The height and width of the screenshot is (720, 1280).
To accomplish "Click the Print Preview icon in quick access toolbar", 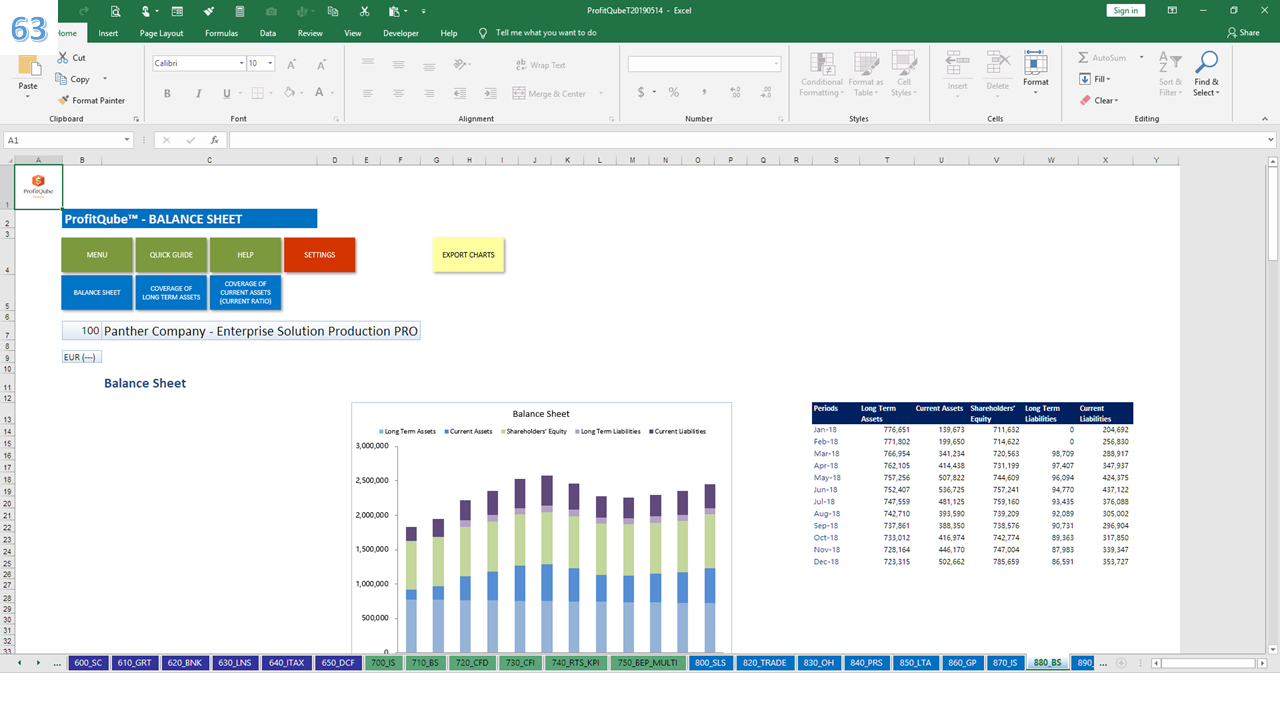I will pyautogui.click(x=116, y=11).
